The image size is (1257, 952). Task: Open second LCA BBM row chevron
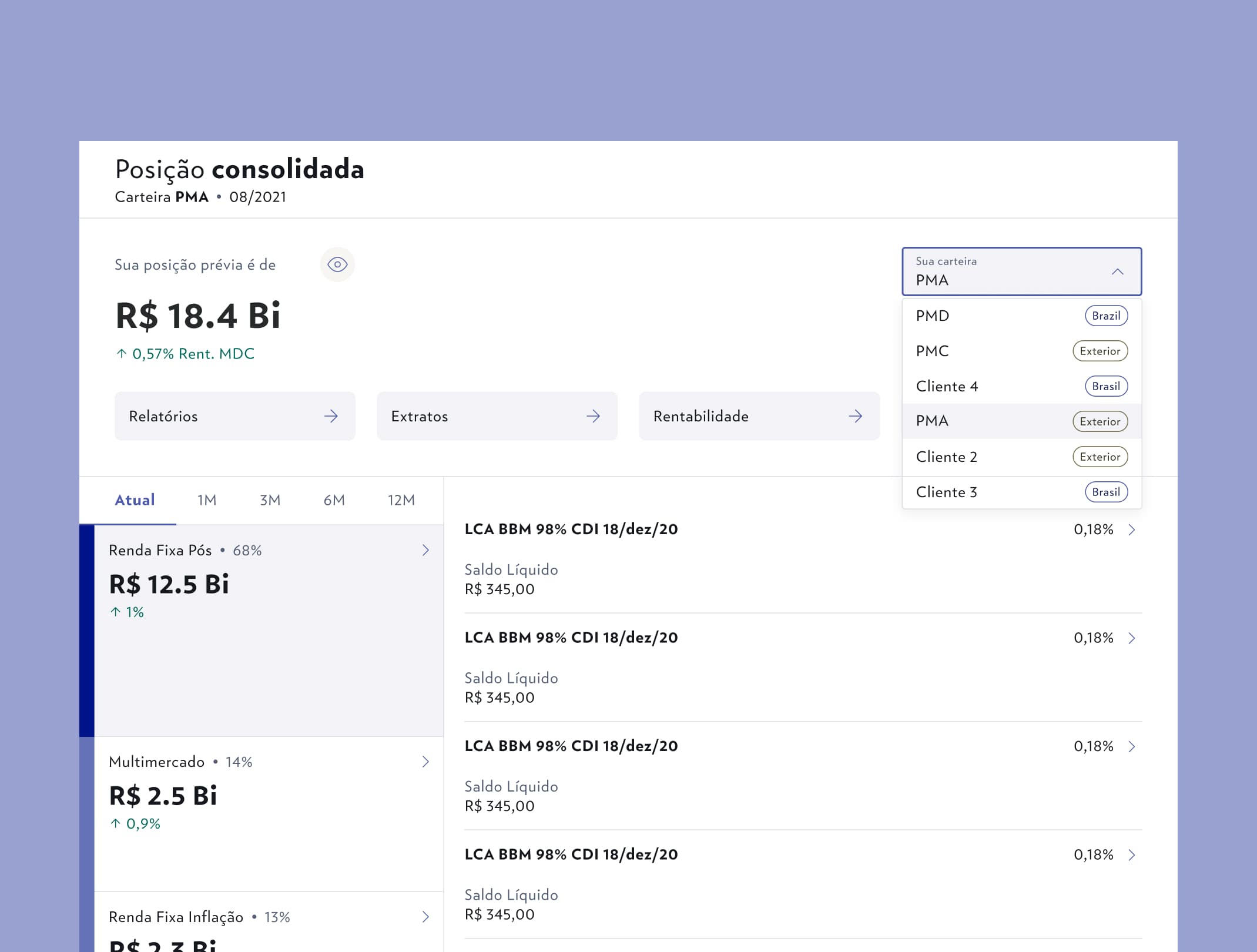click(1131, 638)
